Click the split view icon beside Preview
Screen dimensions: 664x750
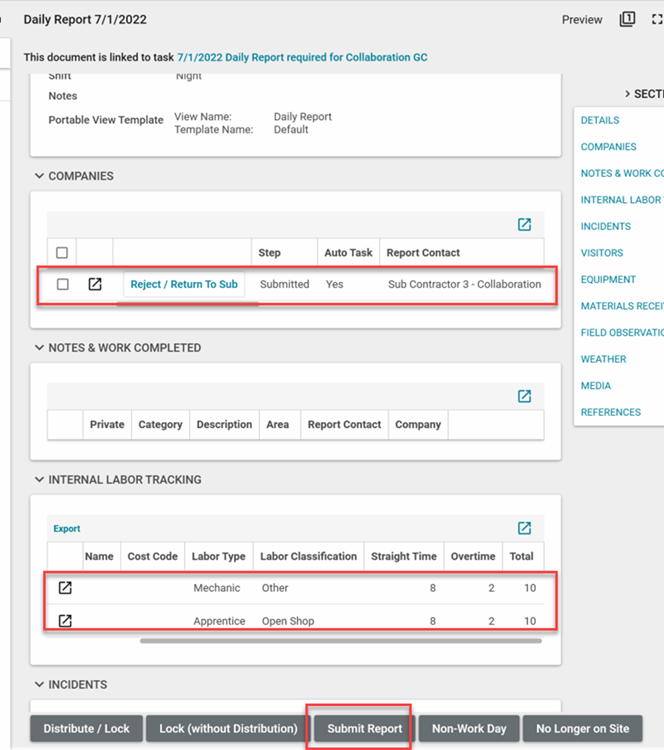[627, 19]
